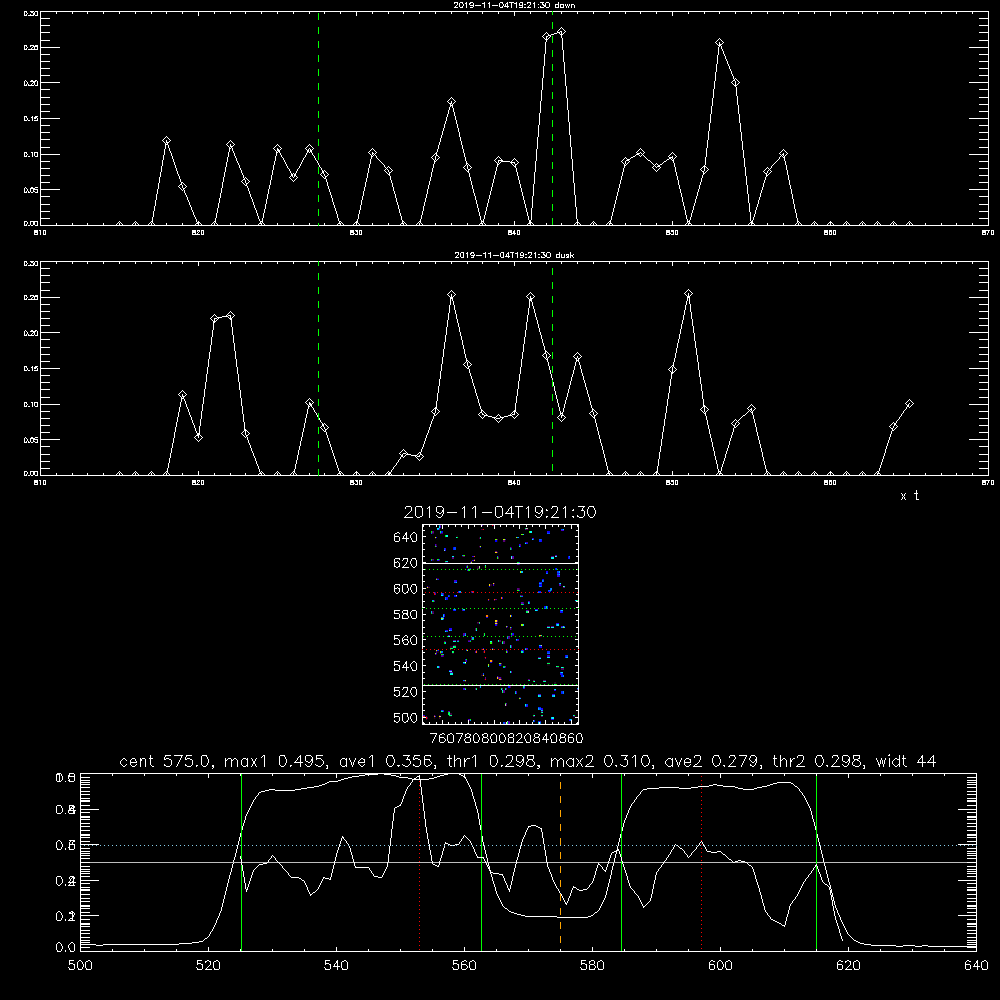Select red dotted line at 597 in profile
The height and width of the screenshot is (1000, 1000).
[x=702, y=861]
